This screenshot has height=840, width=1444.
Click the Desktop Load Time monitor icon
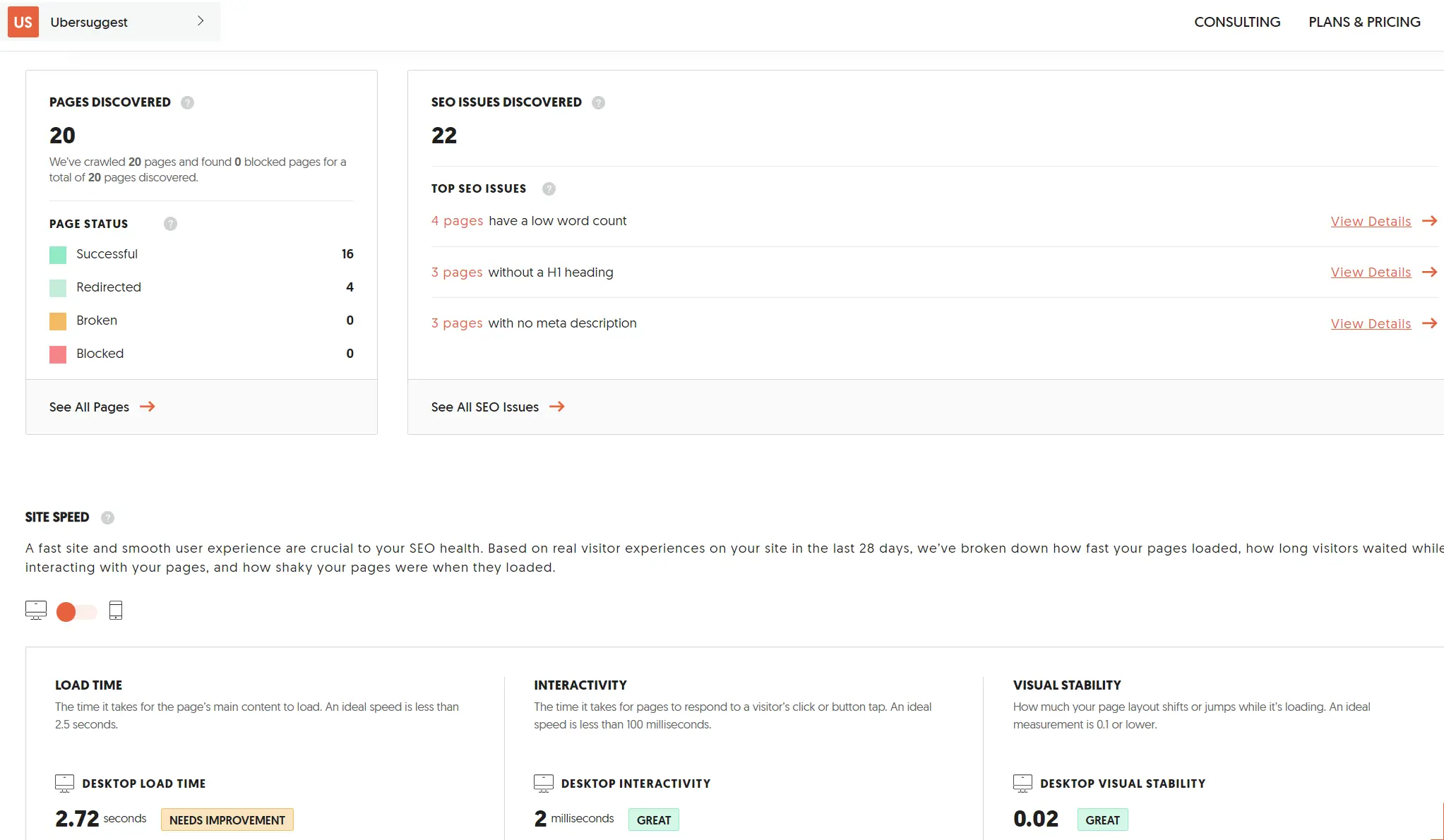64,783
